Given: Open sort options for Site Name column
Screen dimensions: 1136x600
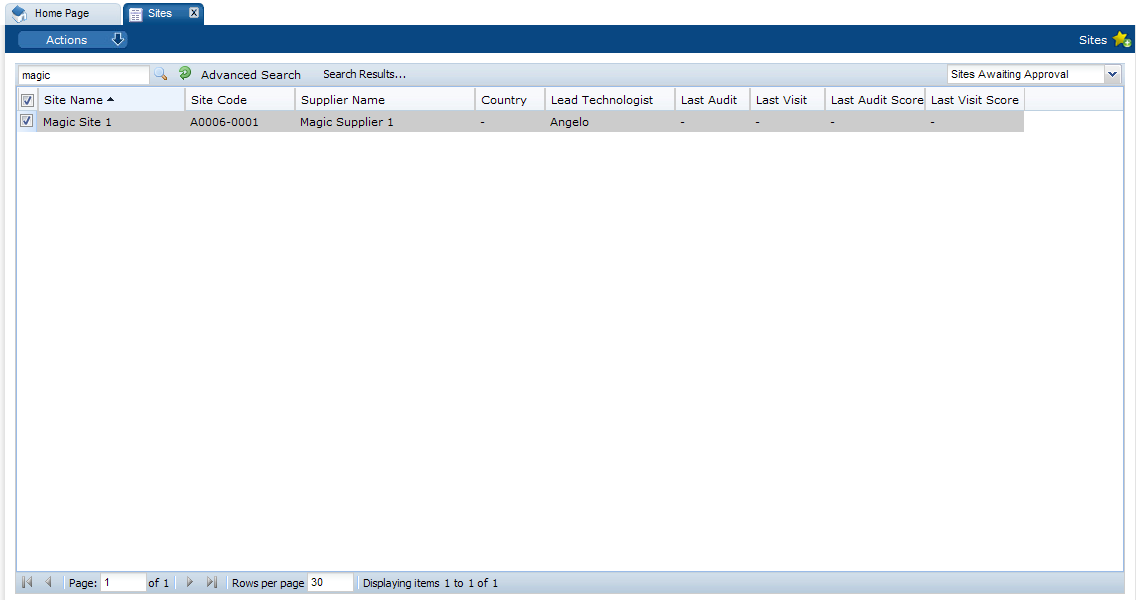Looking at the screenshot, I should pyautogui.click(x=78, y=99).
